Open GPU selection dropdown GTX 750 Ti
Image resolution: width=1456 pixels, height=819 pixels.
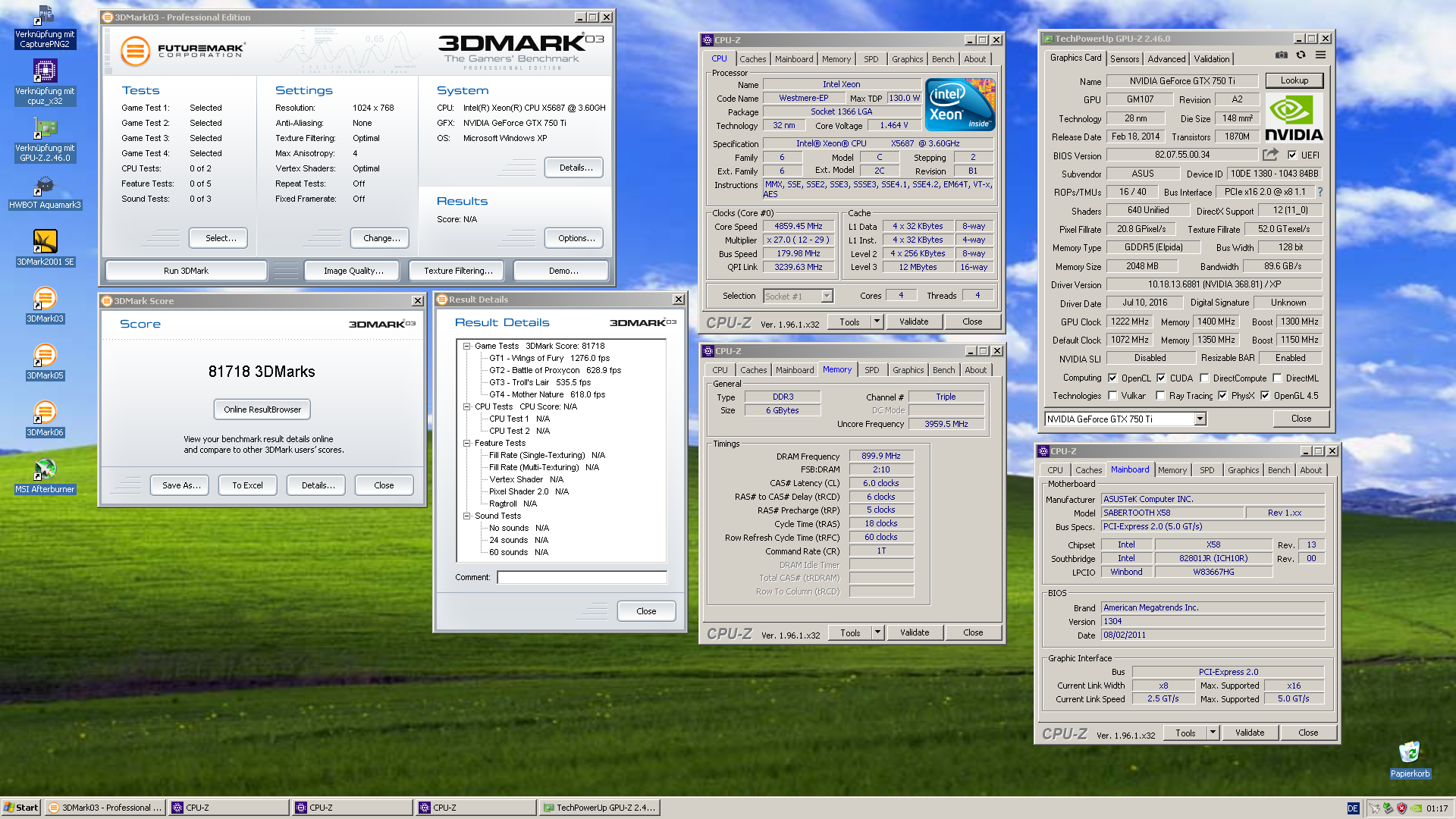pyautogui.click(x=1200, y=419)
